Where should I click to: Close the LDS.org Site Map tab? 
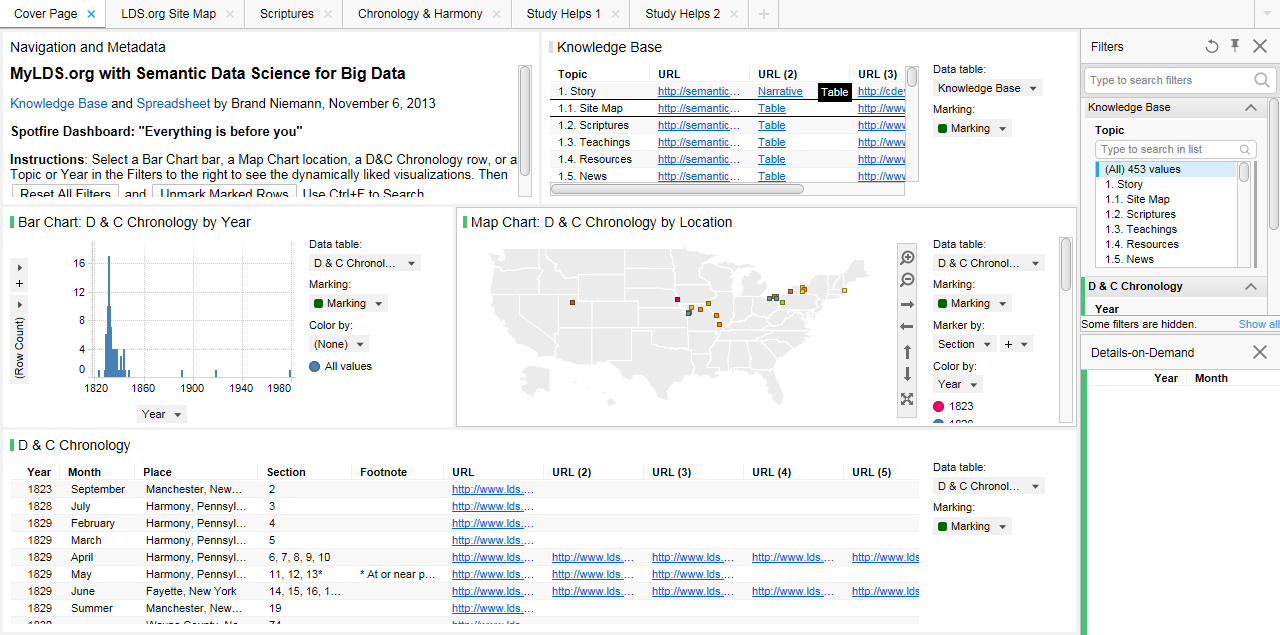pyautogui.click(x=230, y=14)
